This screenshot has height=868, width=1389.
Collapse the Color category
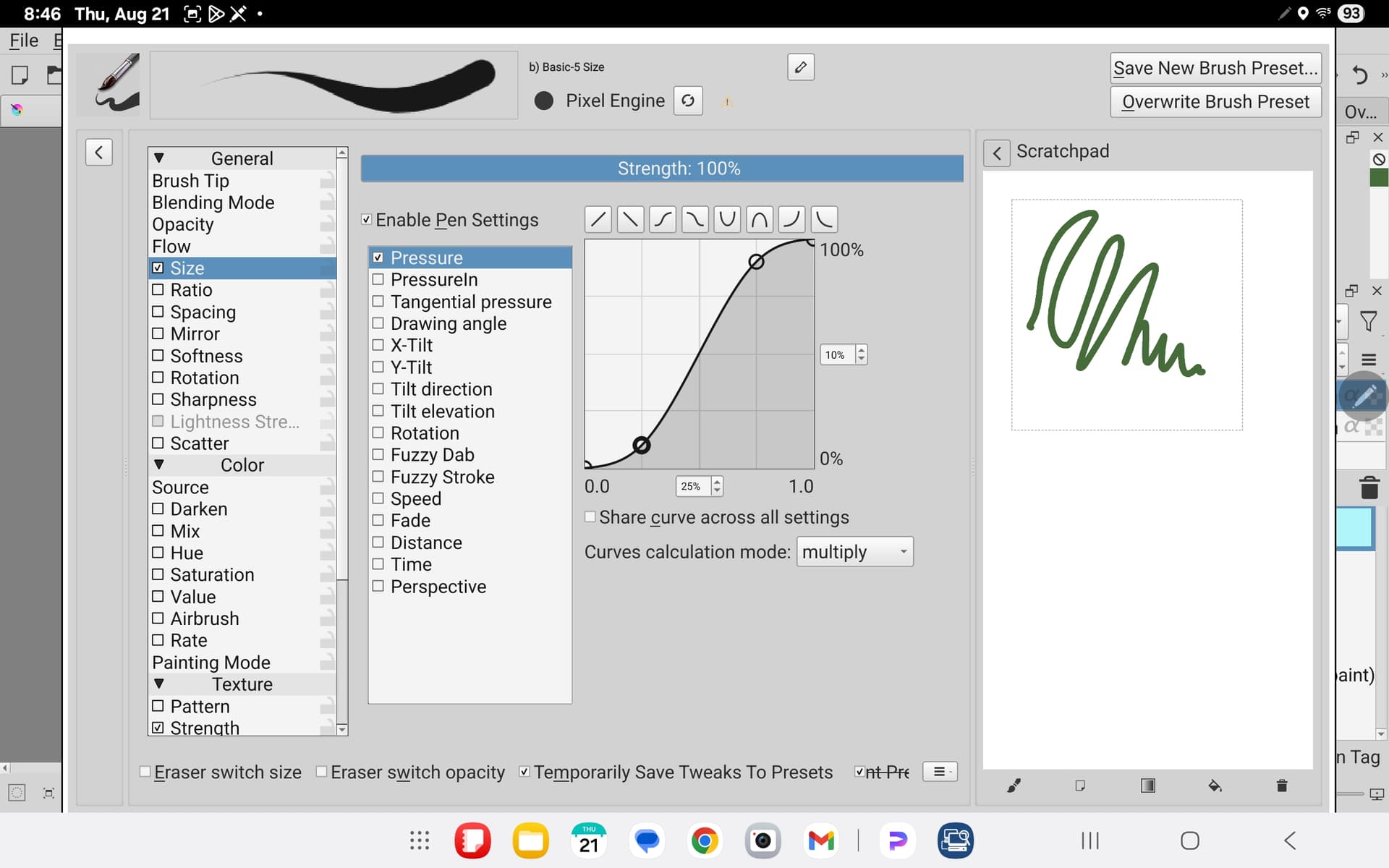[x=159, y=465]
